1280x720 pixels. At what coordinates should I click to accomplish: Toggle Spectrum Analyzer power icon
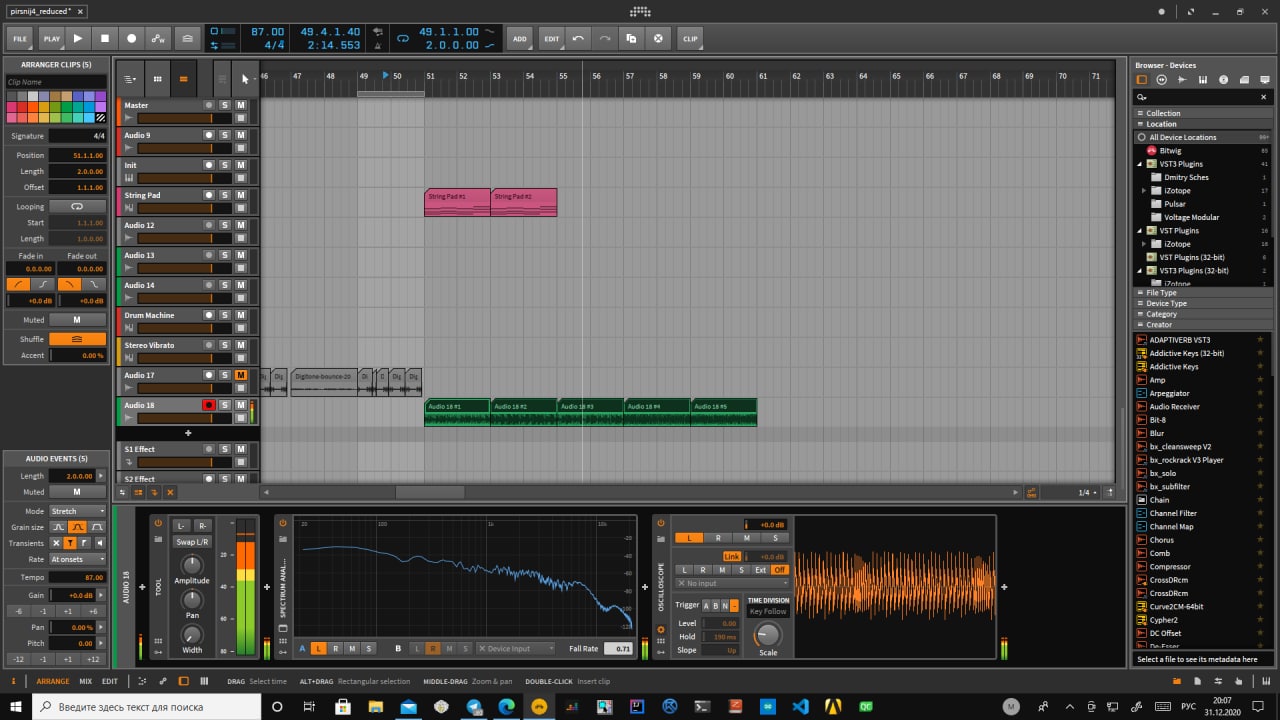283,523
